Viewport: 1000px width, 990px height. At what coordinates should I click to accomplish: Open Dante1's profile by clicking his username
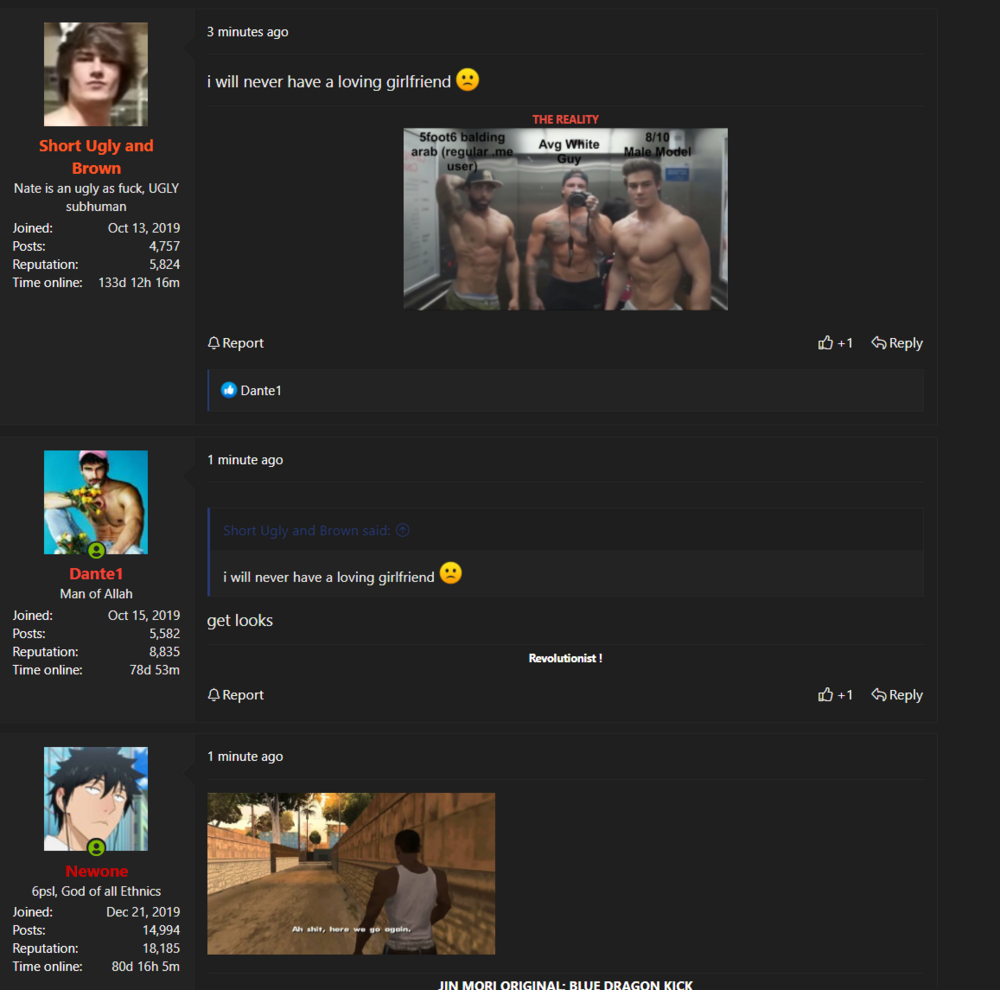(x=96, y=573)
